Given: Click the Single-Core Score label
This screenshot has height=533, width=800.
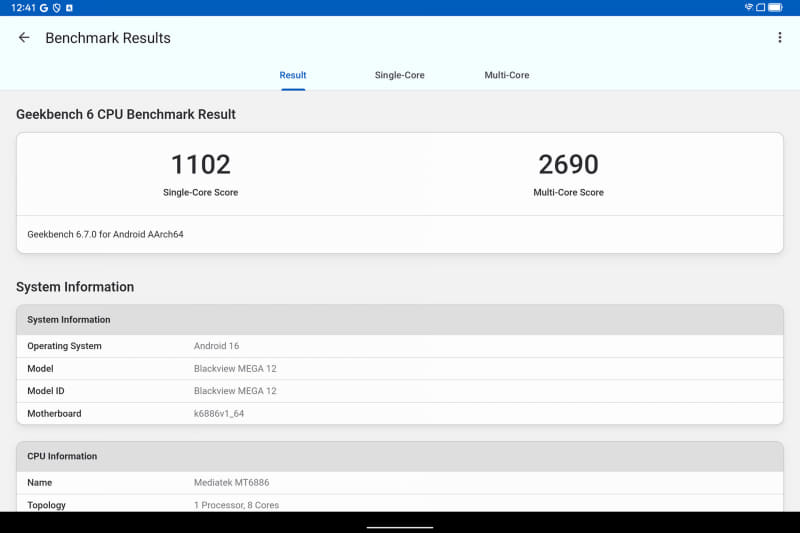Looking at the screenshot, I should [x=201, y=192].
